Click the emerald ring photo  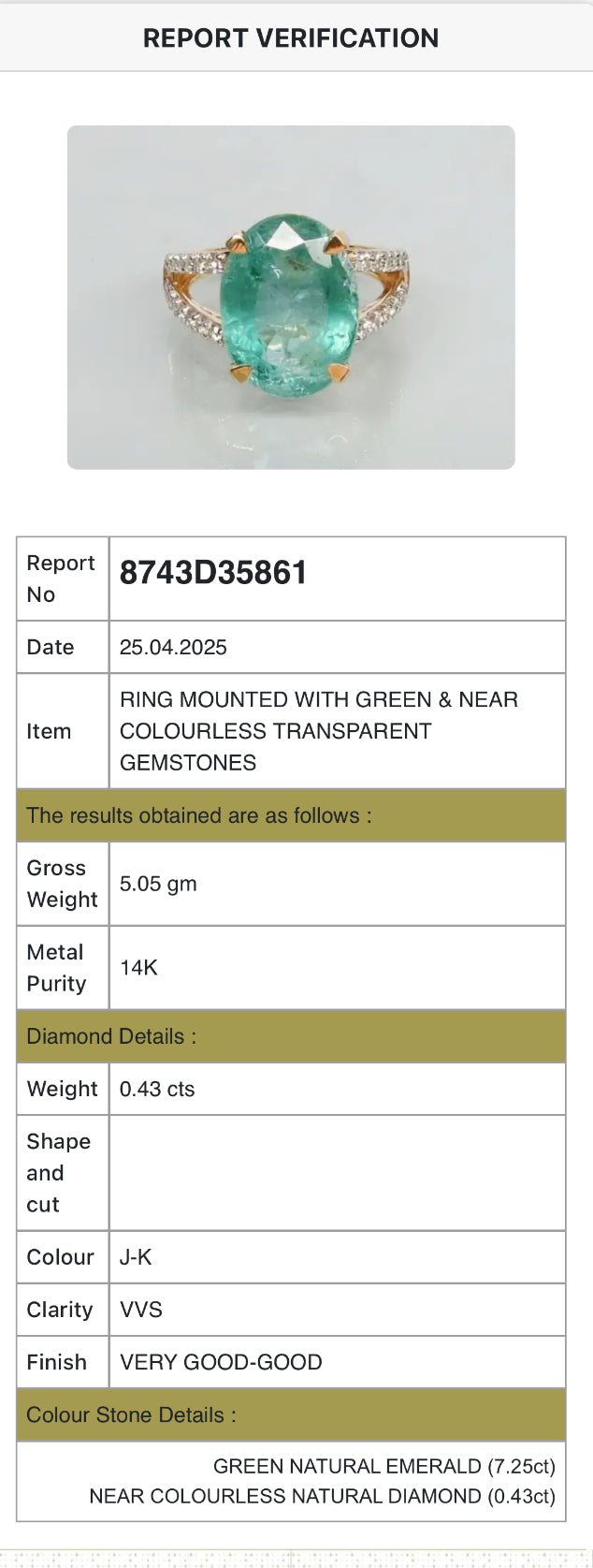[x=291, y=298]
